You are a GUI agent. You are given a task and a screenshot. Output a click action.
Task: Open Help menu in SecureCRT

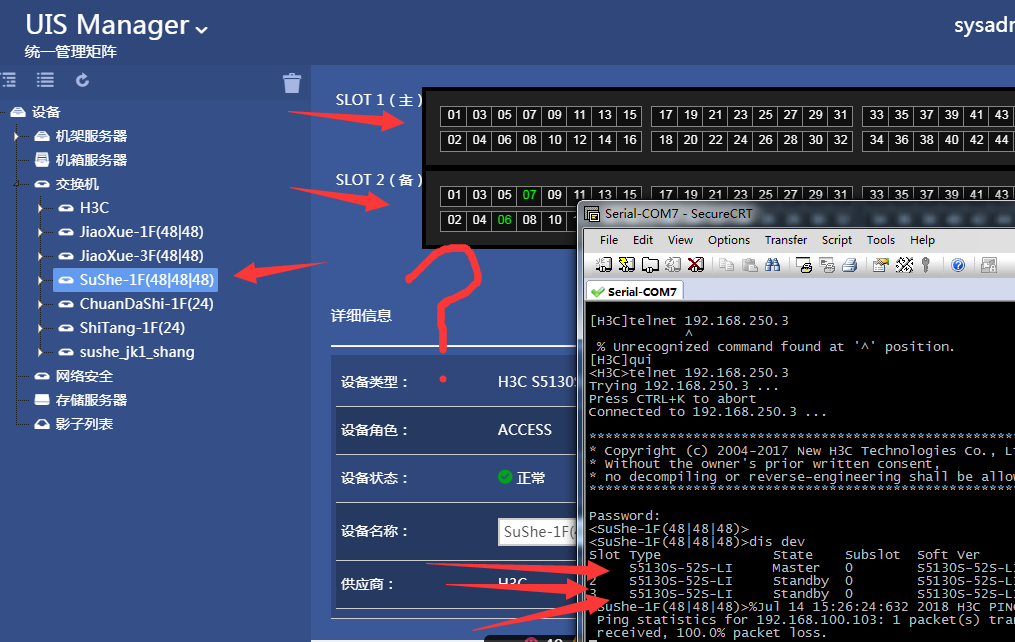click(922, 240)
